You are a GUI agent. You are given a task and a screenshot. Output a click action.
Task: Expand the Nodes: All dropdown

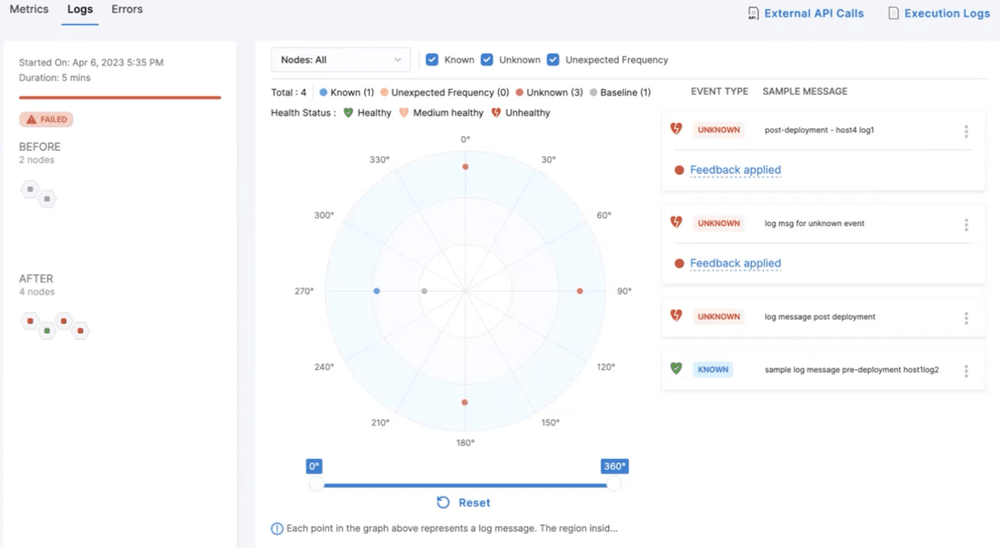pos(340,60)
